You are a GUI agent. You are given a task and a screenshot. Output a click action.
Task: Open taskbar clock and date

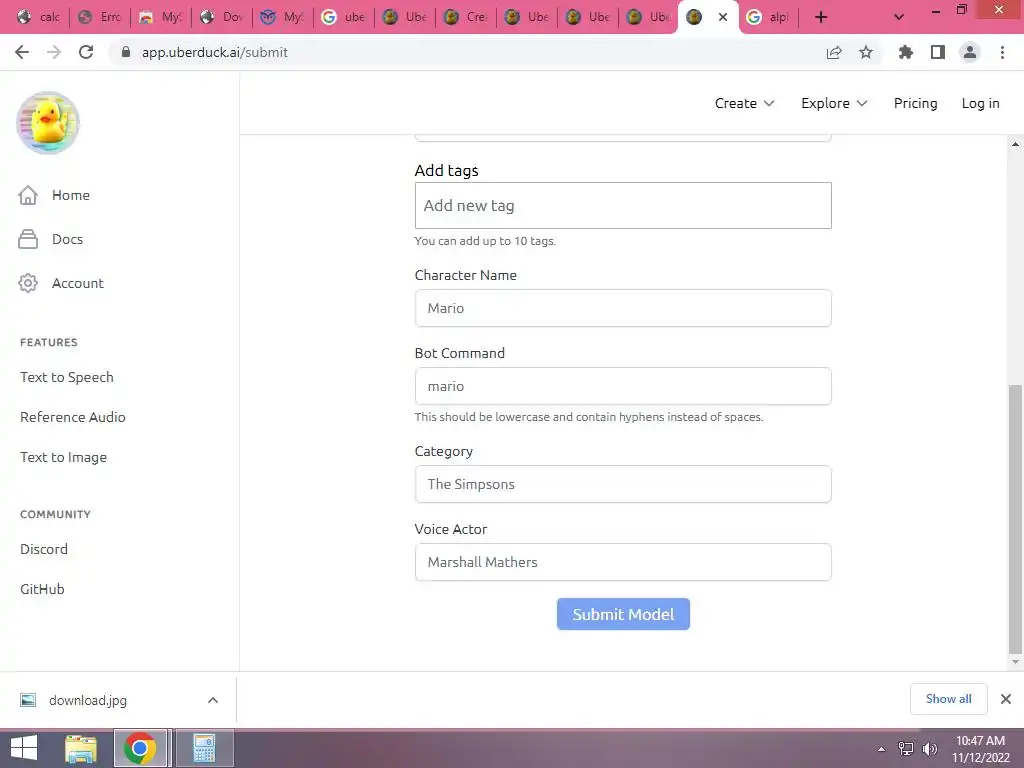pyautogui.click(x=980, y=749)
